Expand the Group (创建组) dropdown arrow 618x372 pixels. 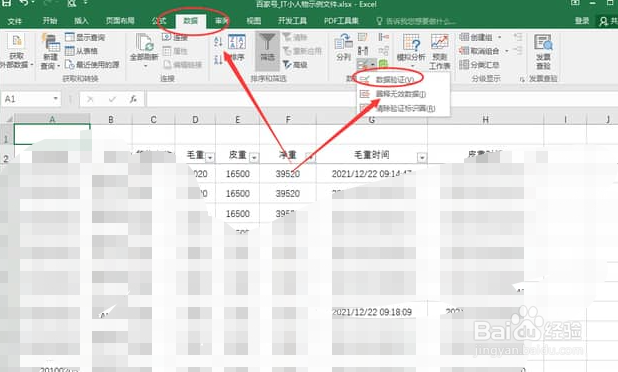pos(500,37)
